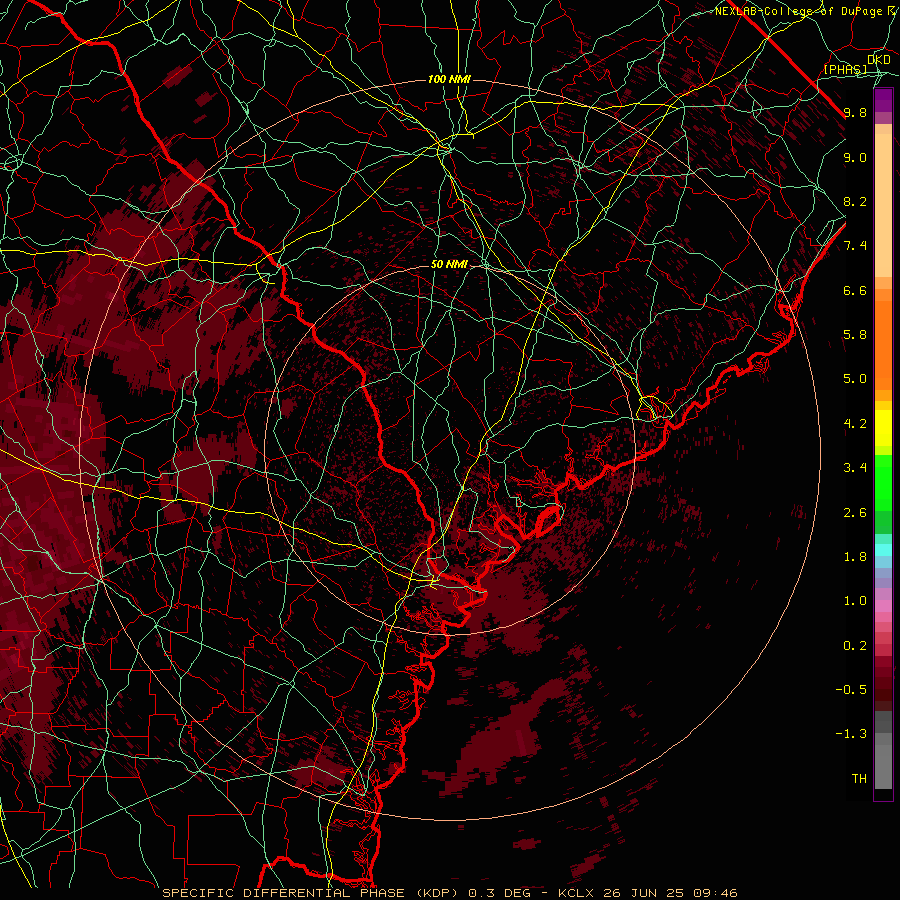Select the 1.8 scale value
Viewport: 900px width, 900px height.
(855, 557)
